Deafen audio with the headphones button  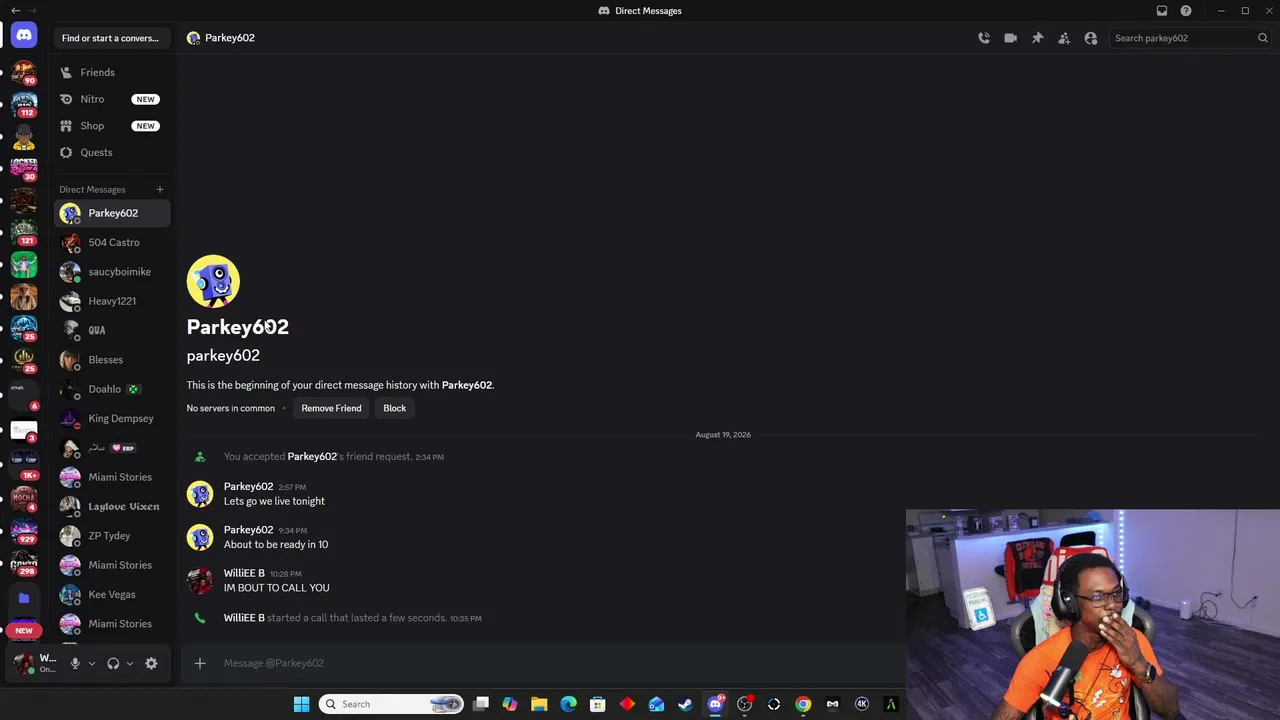point(113,663)
